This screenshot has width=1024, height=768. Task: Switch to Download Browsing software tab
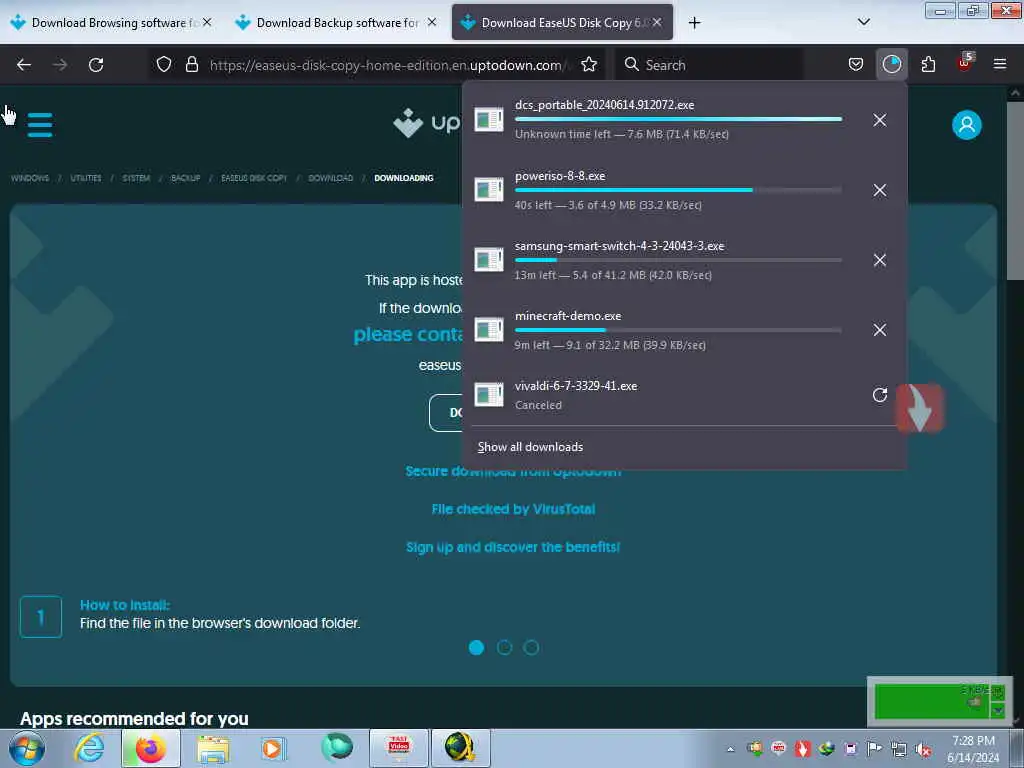pos(112,23)
